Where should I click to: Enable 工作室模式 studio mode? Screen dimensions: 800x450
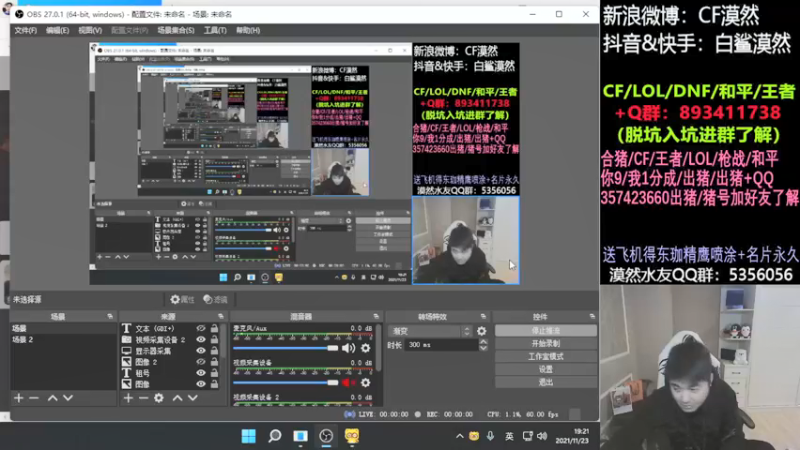[545, 357]
